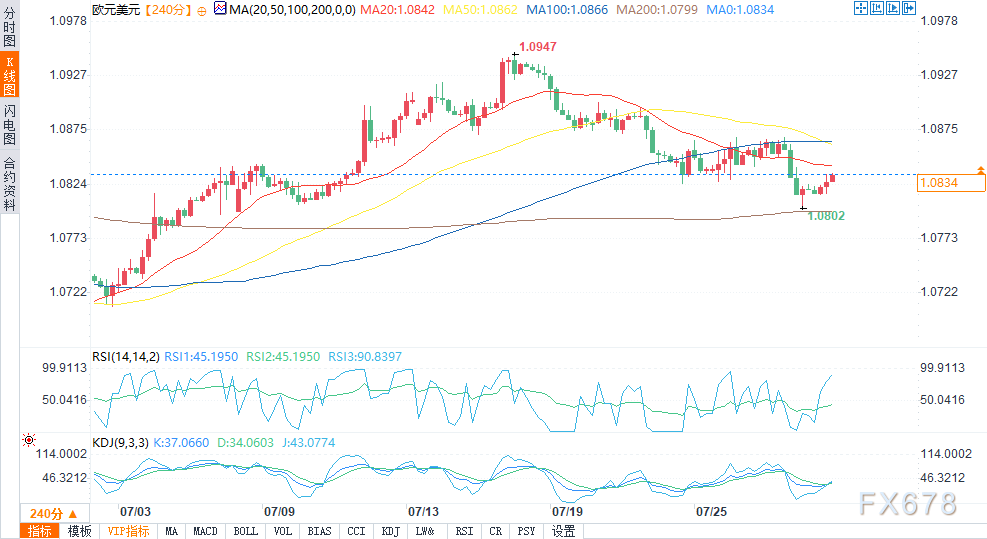The width and height of the screenshot is (987, 539).
Task: Open the 合约资料 side tab
Action: point(9,183)
